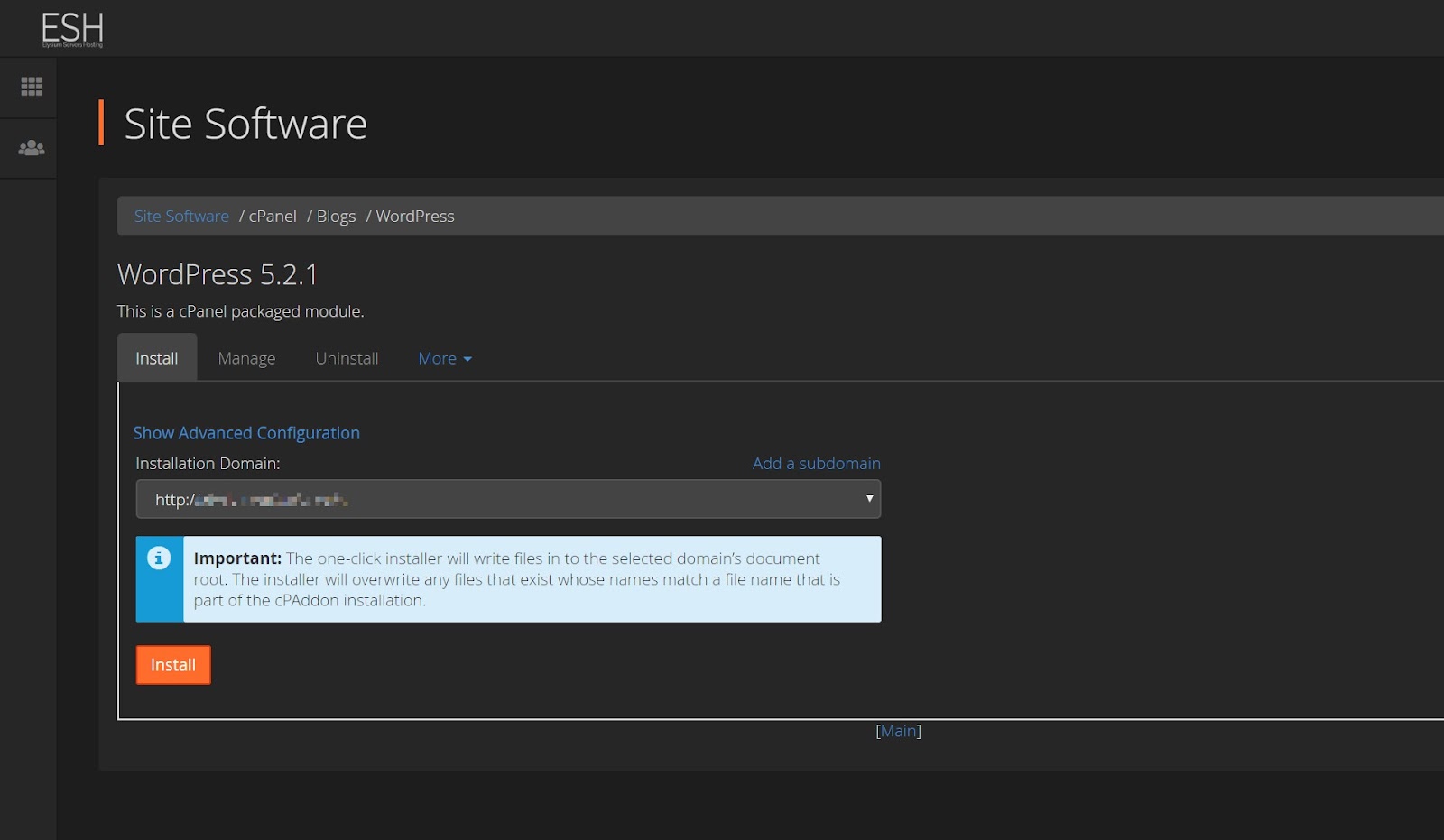Click the ESH logo in the header
This screenshot has width=1444, height=840.
(72, 30)
